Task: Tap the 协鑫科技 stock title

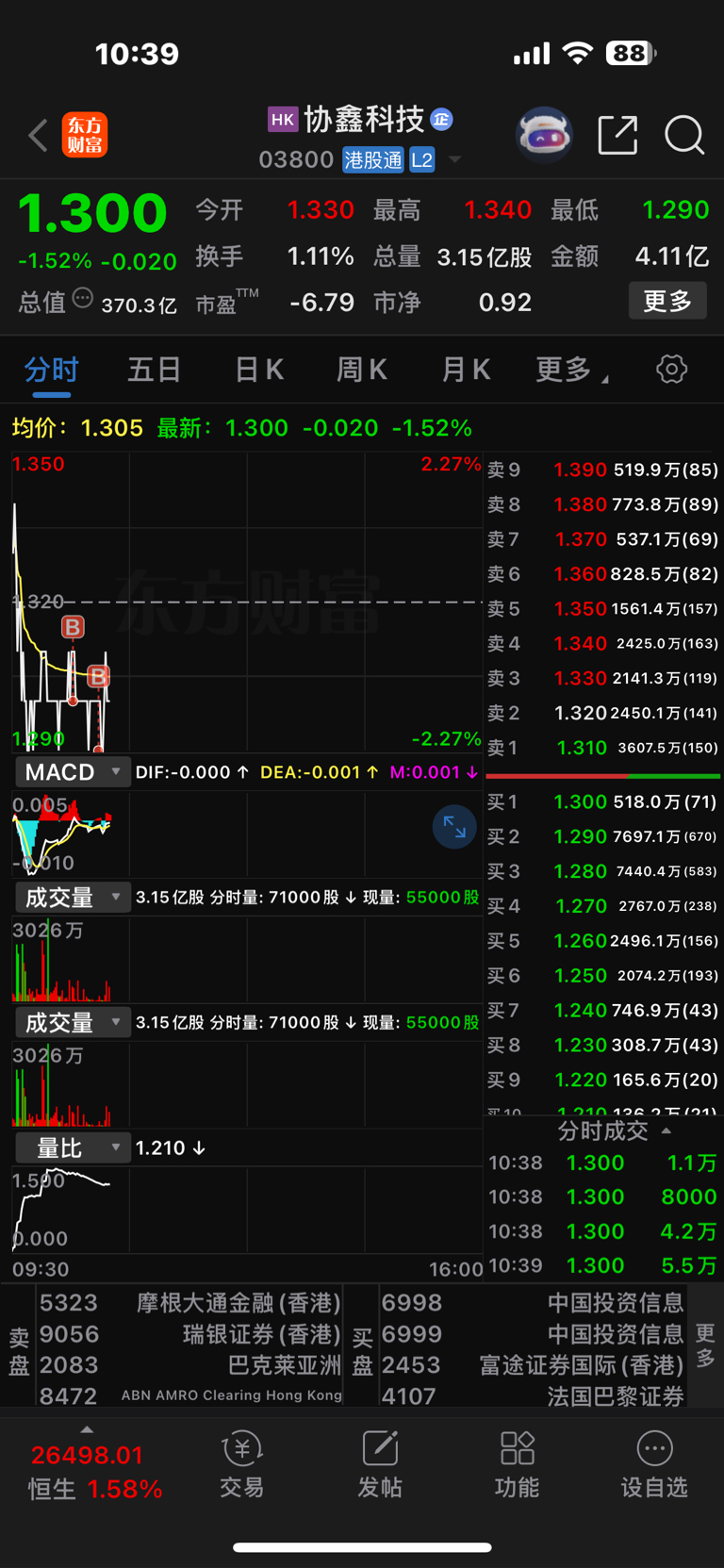Action: [x=364, y=120]
